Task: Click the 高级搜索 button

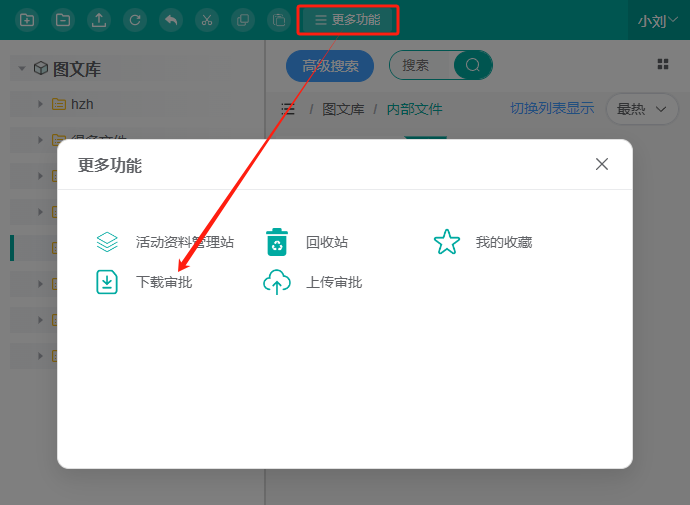Action: tap(330, 66)
